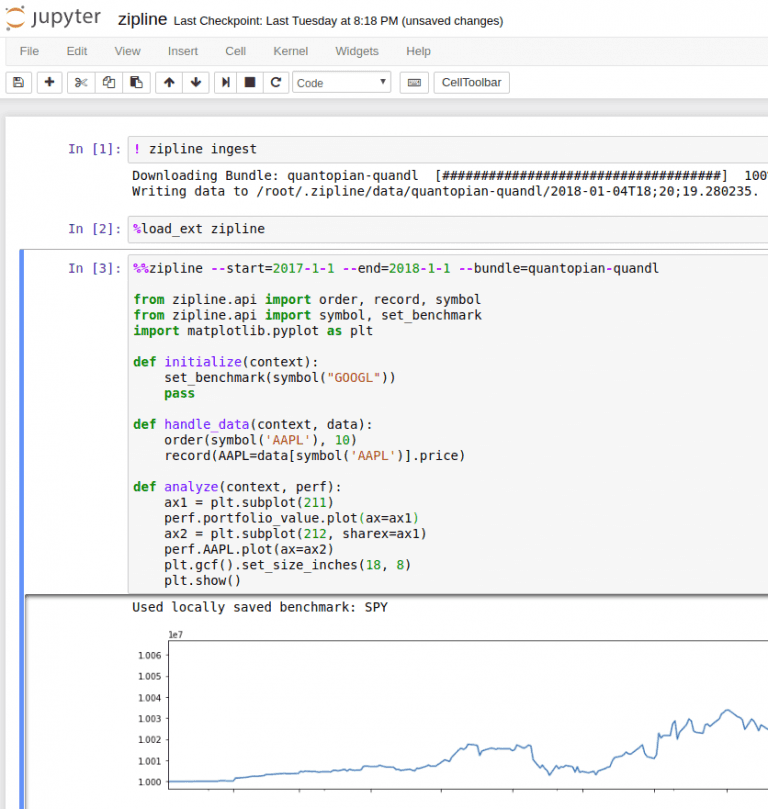
Task: Open the File menu
Action: point(29,51)
